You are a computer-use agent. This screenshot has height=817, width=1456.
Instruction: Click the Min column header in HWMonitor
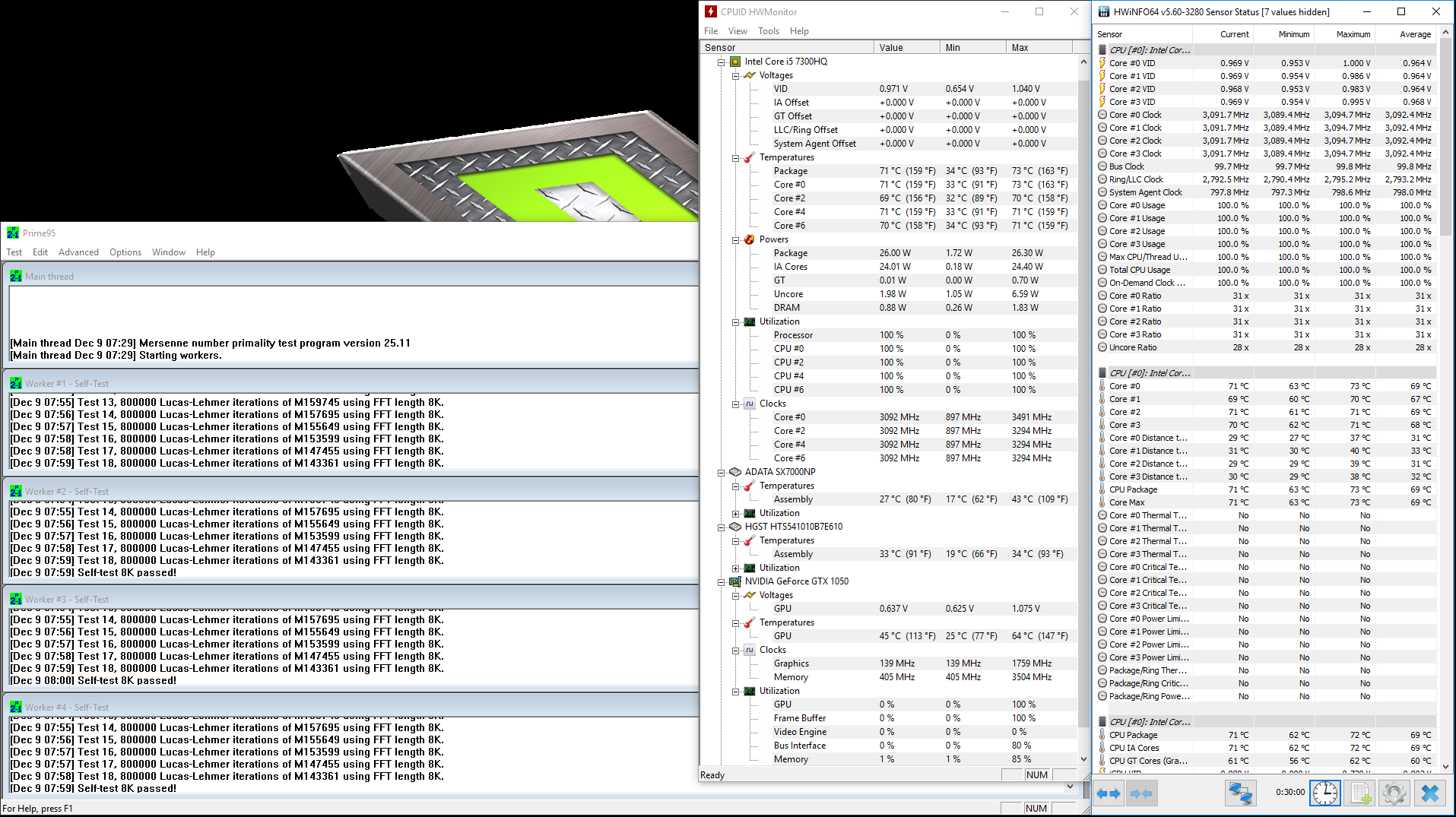(x=973, y=47)
